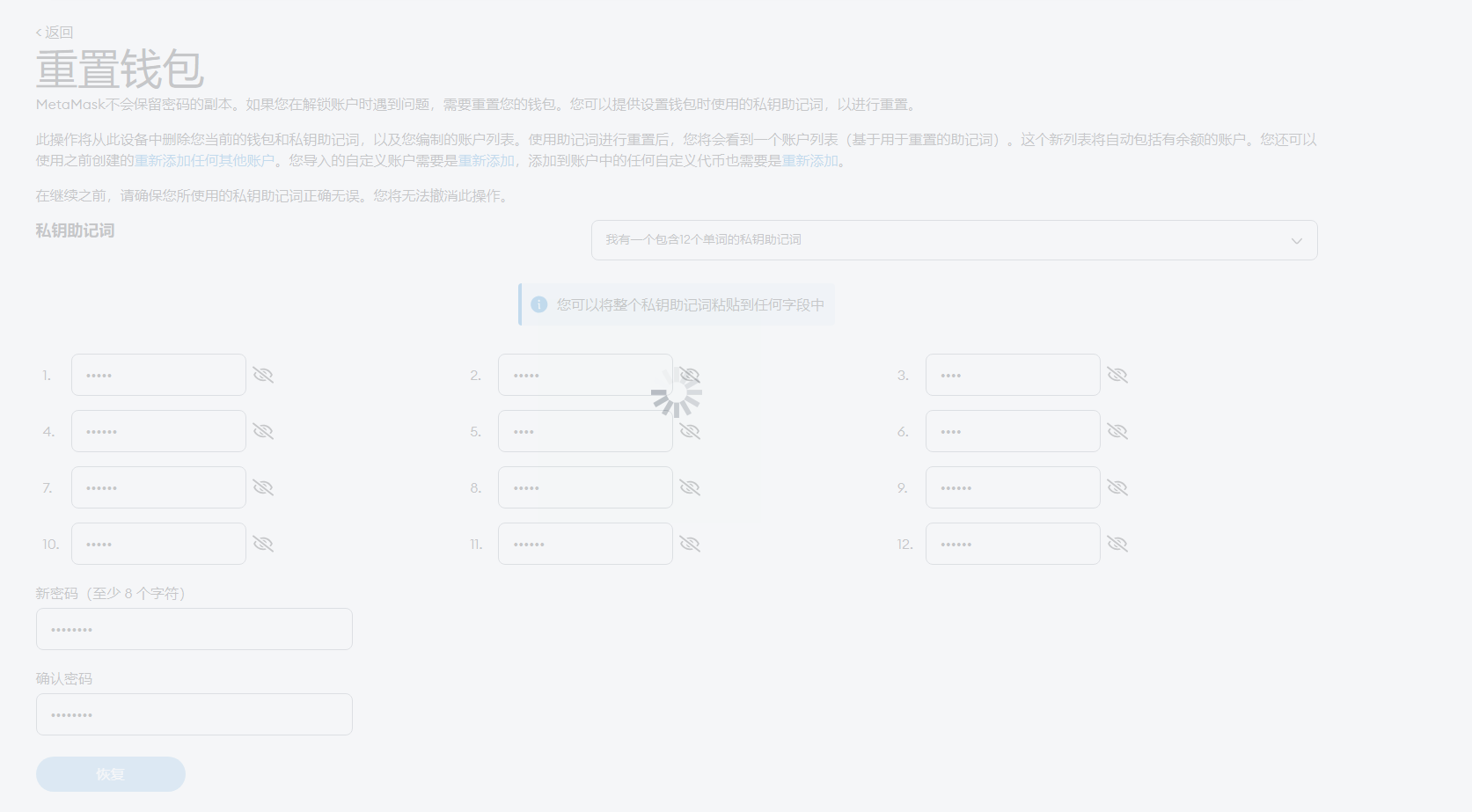Open the 12-word seed phrase length dropdown

click(x=954, y=240)
